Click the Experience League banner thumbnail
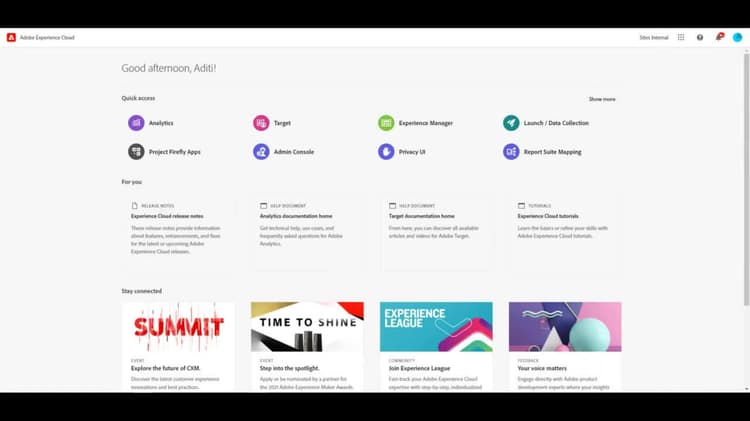This screenshot has height=421, width=750. coord(436,327)
